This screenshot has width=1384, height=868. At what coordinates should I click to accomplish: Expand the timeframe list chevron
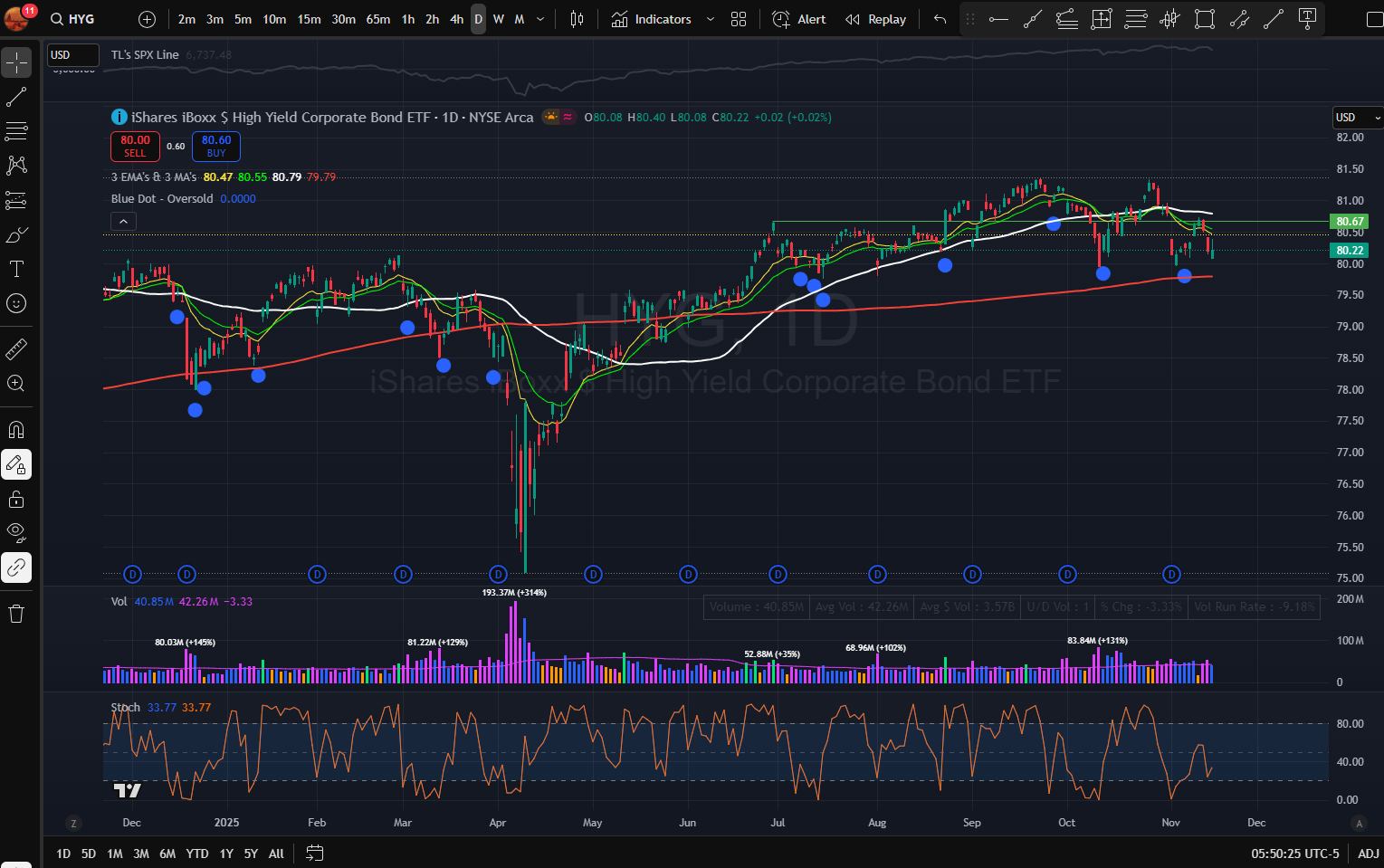(540, 19)
